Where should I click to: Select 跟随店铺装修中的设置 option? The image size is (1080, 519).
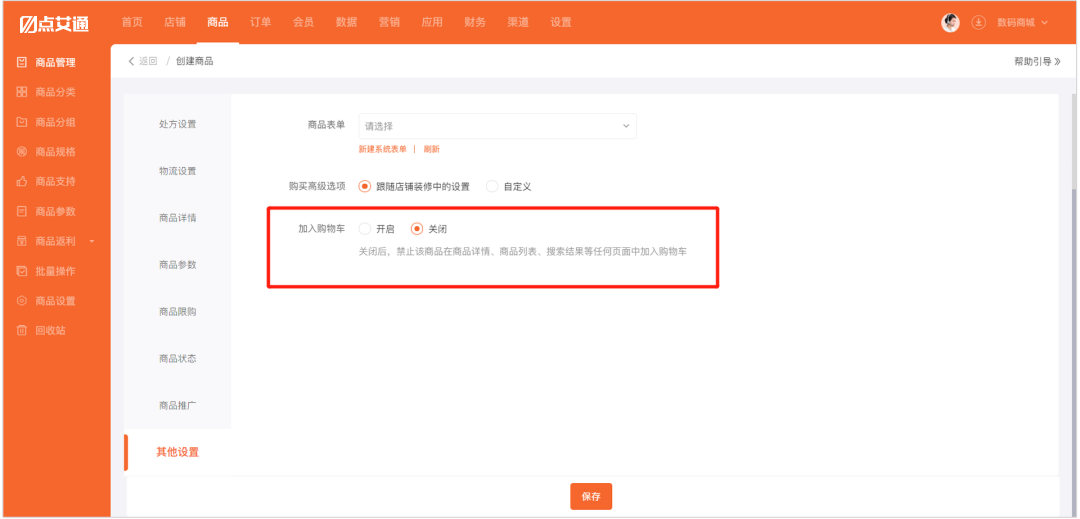(x=365, y=187)
